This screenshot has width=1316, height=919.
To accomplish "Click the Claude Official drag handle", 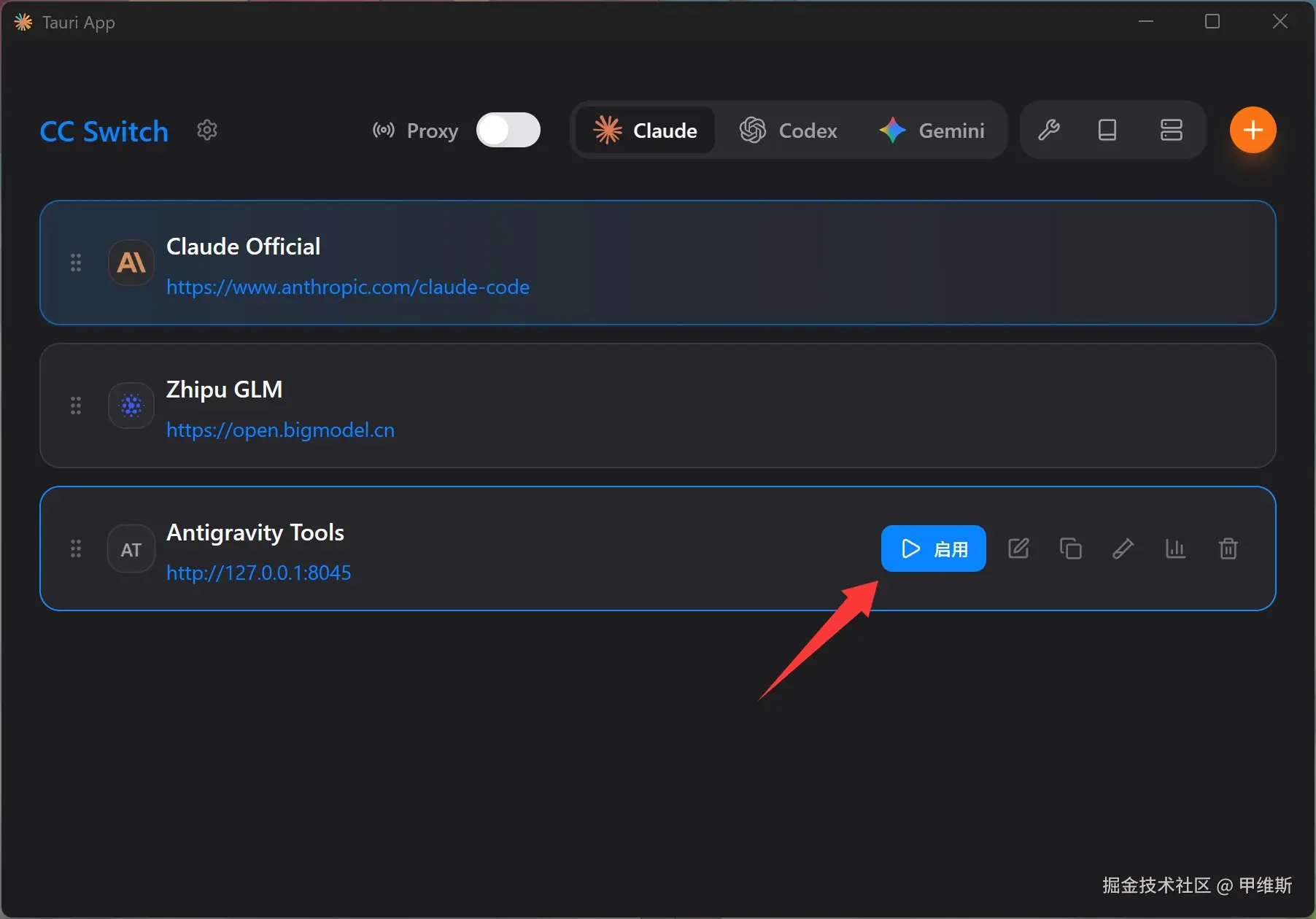I will [76, 263].
